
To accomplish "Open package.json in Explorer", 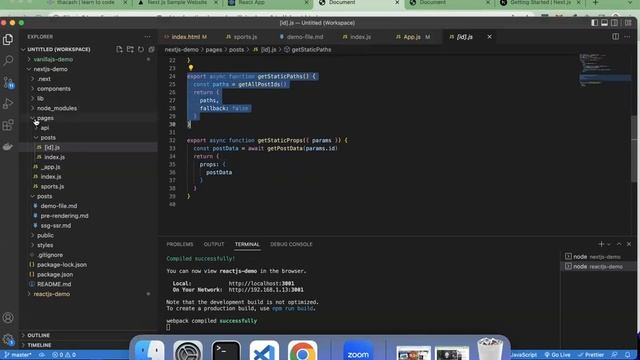I will click(89, 275).
